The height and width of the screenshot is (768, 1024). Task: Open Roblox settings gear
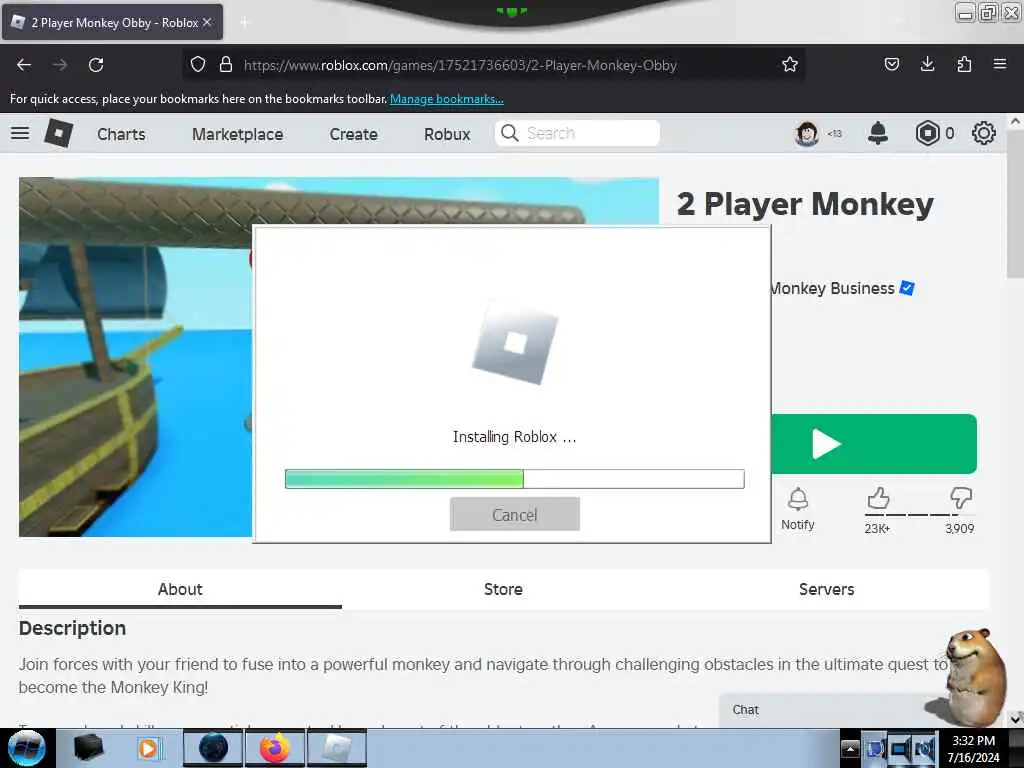984,133
